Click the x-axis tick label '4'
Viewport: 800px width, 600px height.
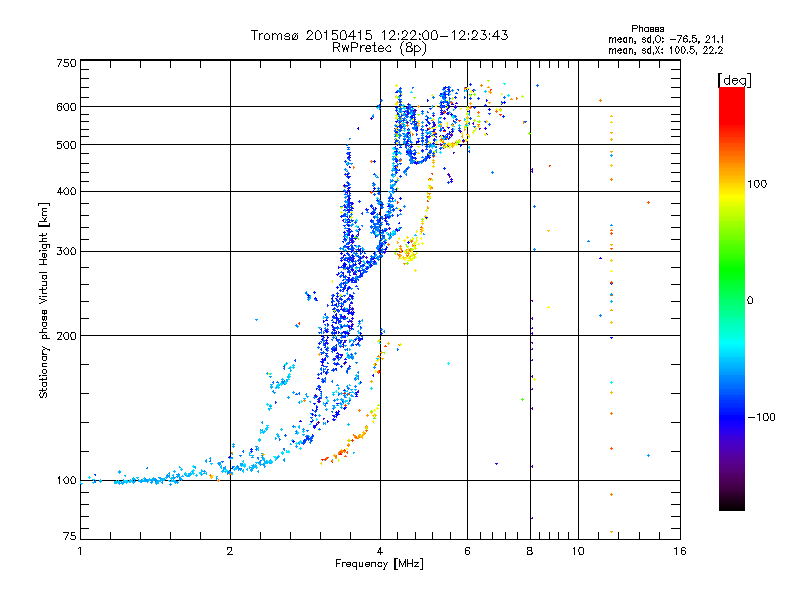(x=380, y=551)
